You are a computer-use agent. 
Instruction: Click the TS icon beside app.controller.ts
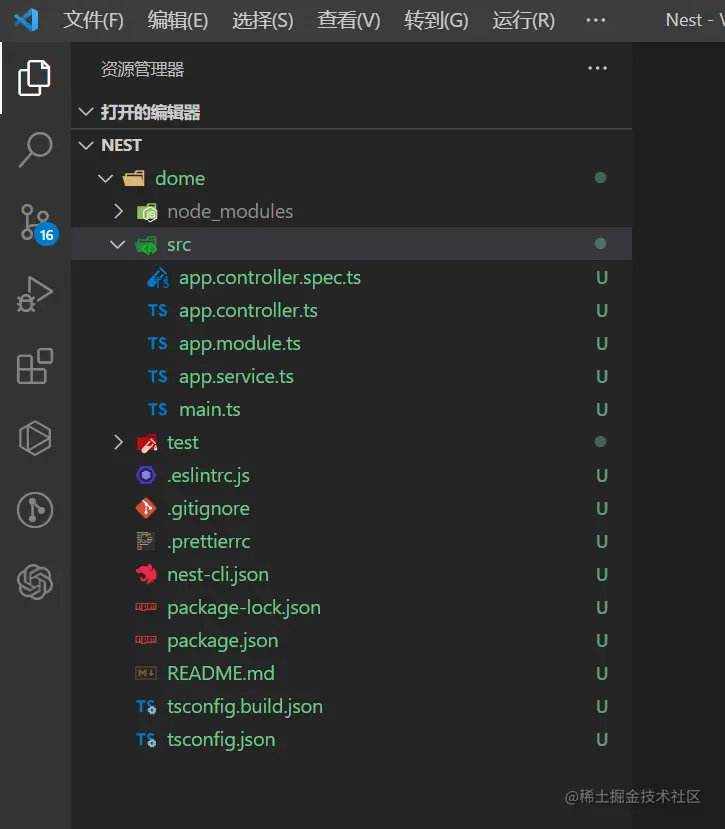point(158,310)
